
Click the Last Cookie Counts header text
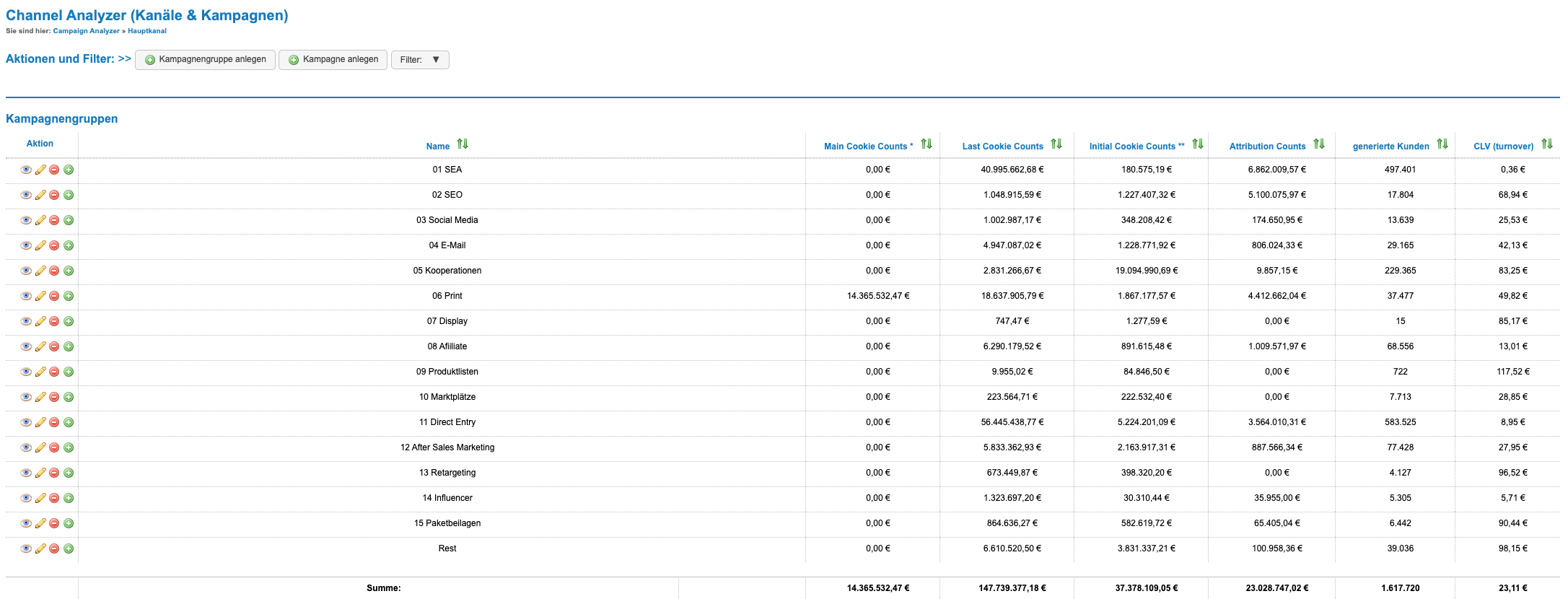click(x=1002, y=147)
